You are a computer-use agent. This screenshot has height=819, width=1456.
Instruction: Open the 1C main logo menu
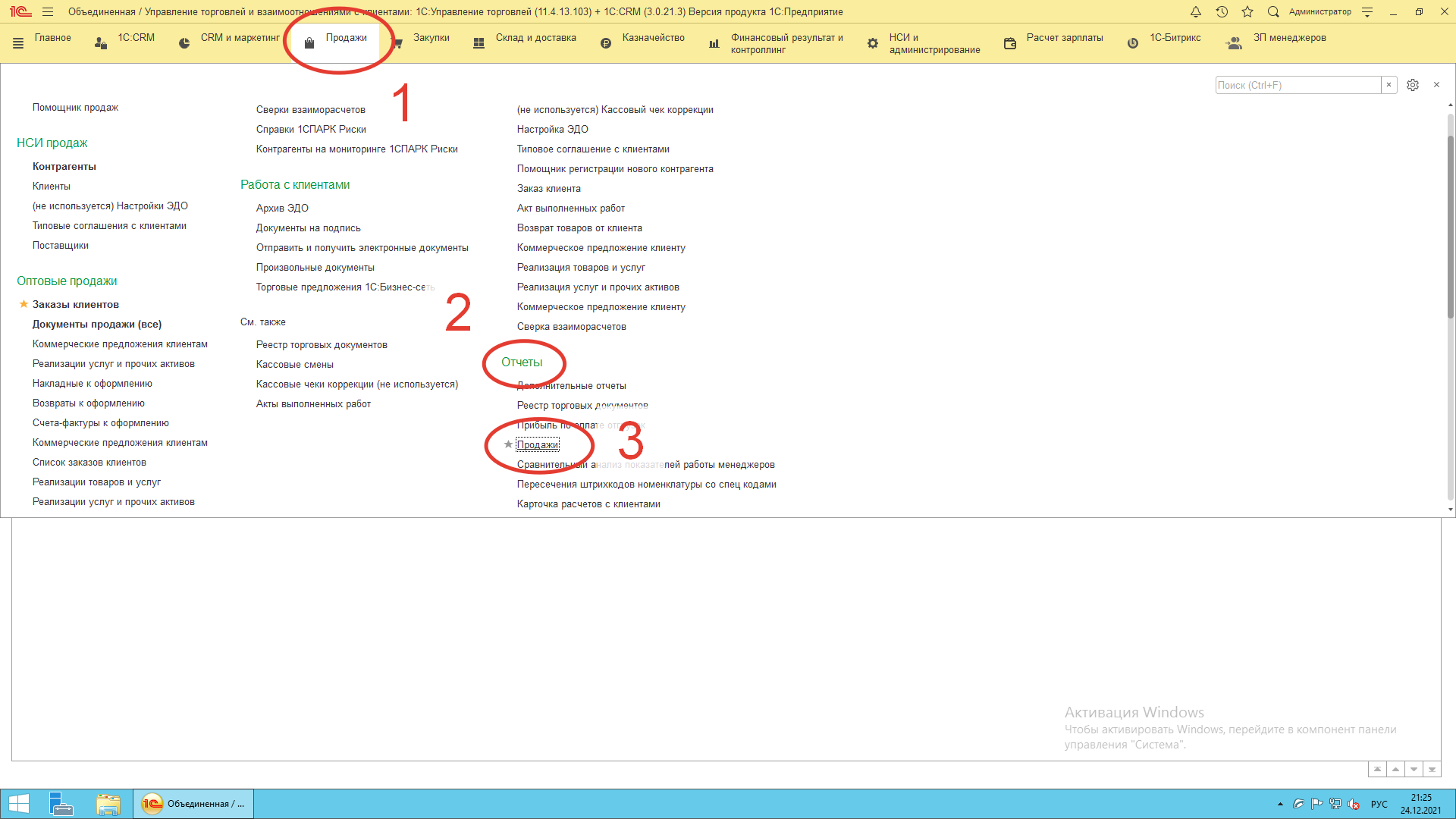20,11
